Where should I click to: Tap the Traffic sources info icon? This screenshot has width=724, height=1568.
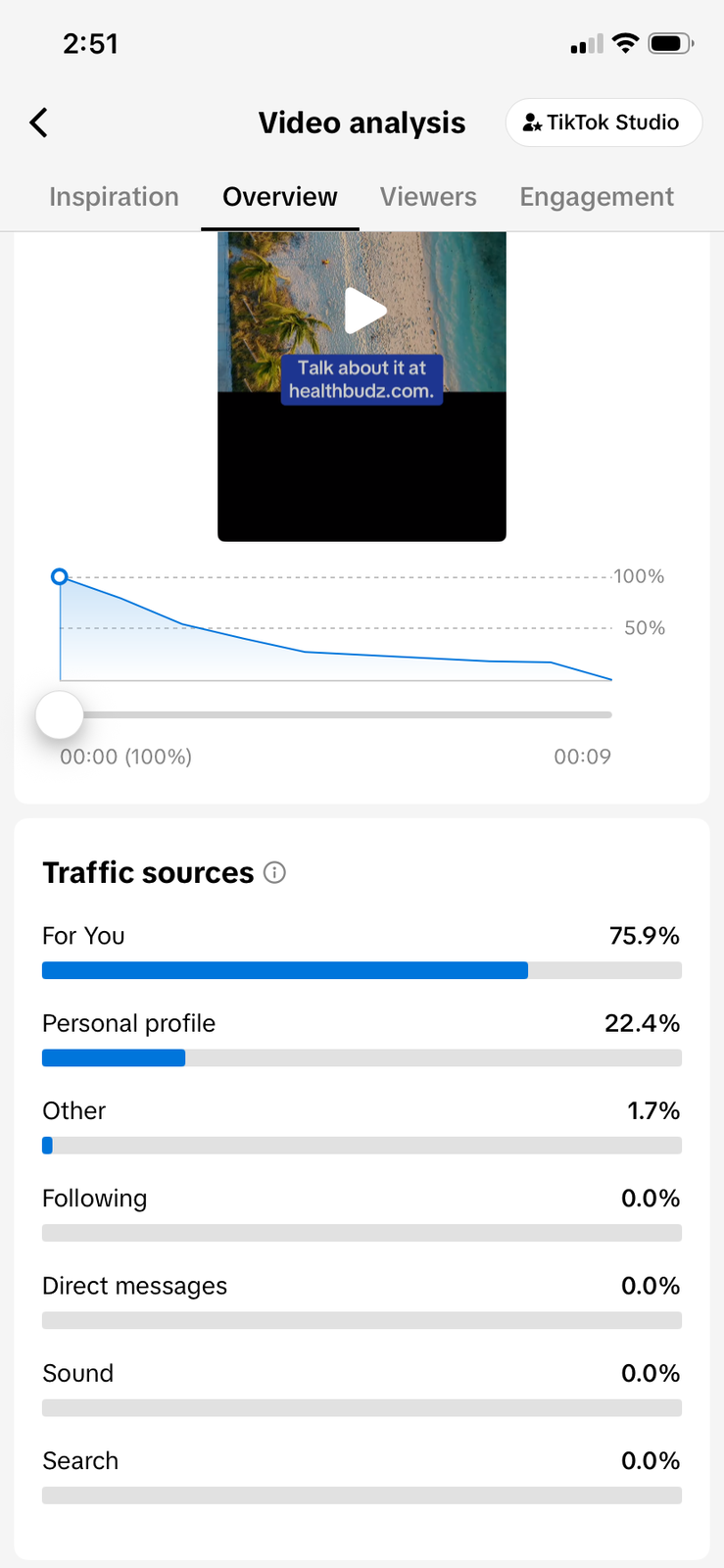pyautogui.click(x=275, y=872)
